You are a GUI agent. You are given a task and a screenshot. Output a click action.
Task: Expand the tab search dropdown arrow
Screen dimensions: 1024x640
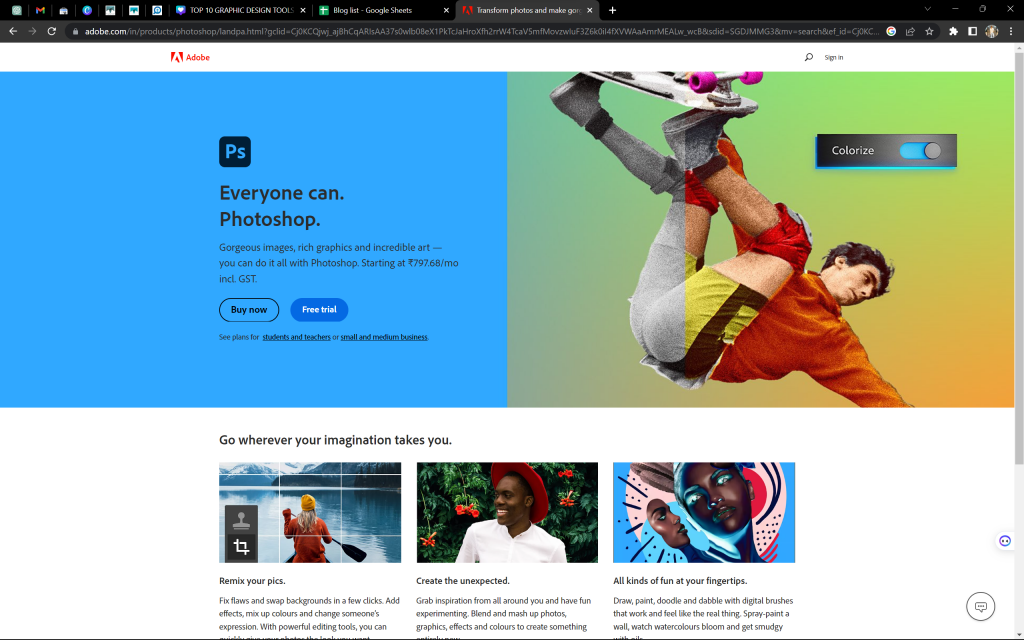(927, 9)
